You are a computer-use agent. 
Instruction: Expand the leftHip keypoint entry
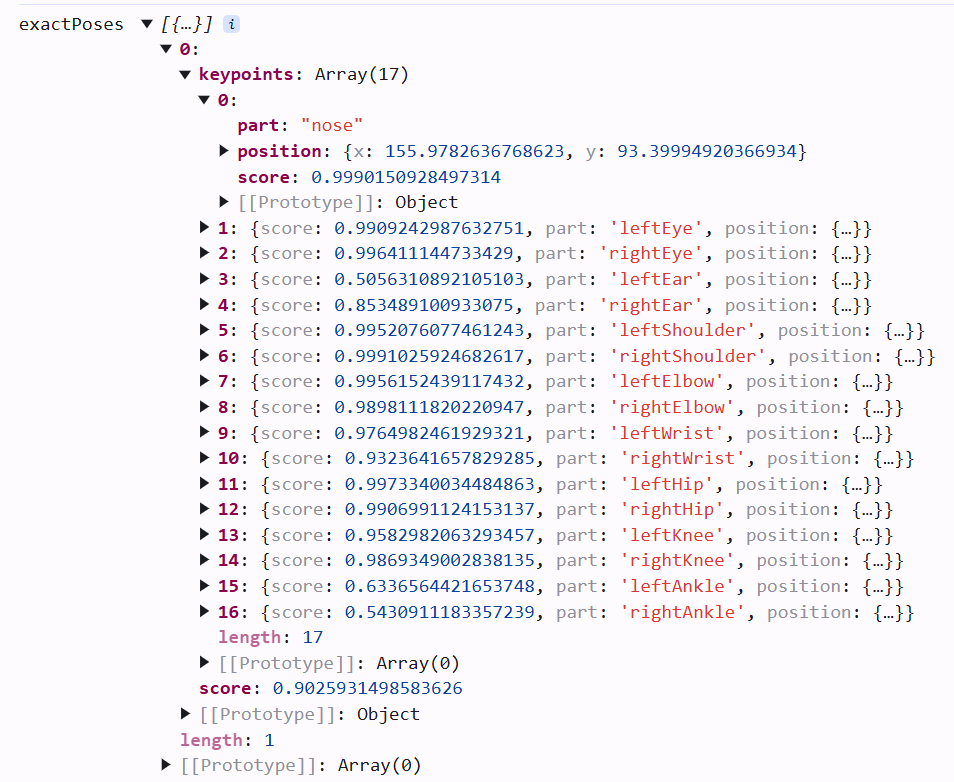click(205, 484)
